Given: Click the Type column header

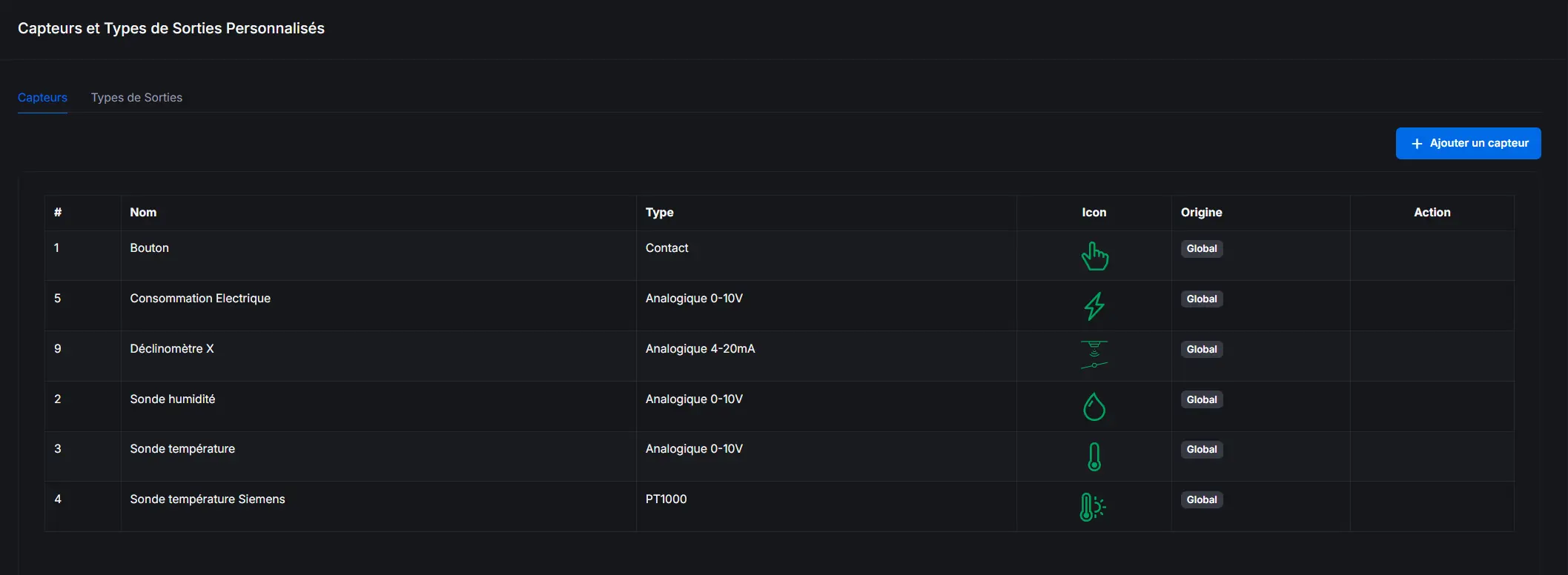Looking at the screenshot, I should pos(659,213).
